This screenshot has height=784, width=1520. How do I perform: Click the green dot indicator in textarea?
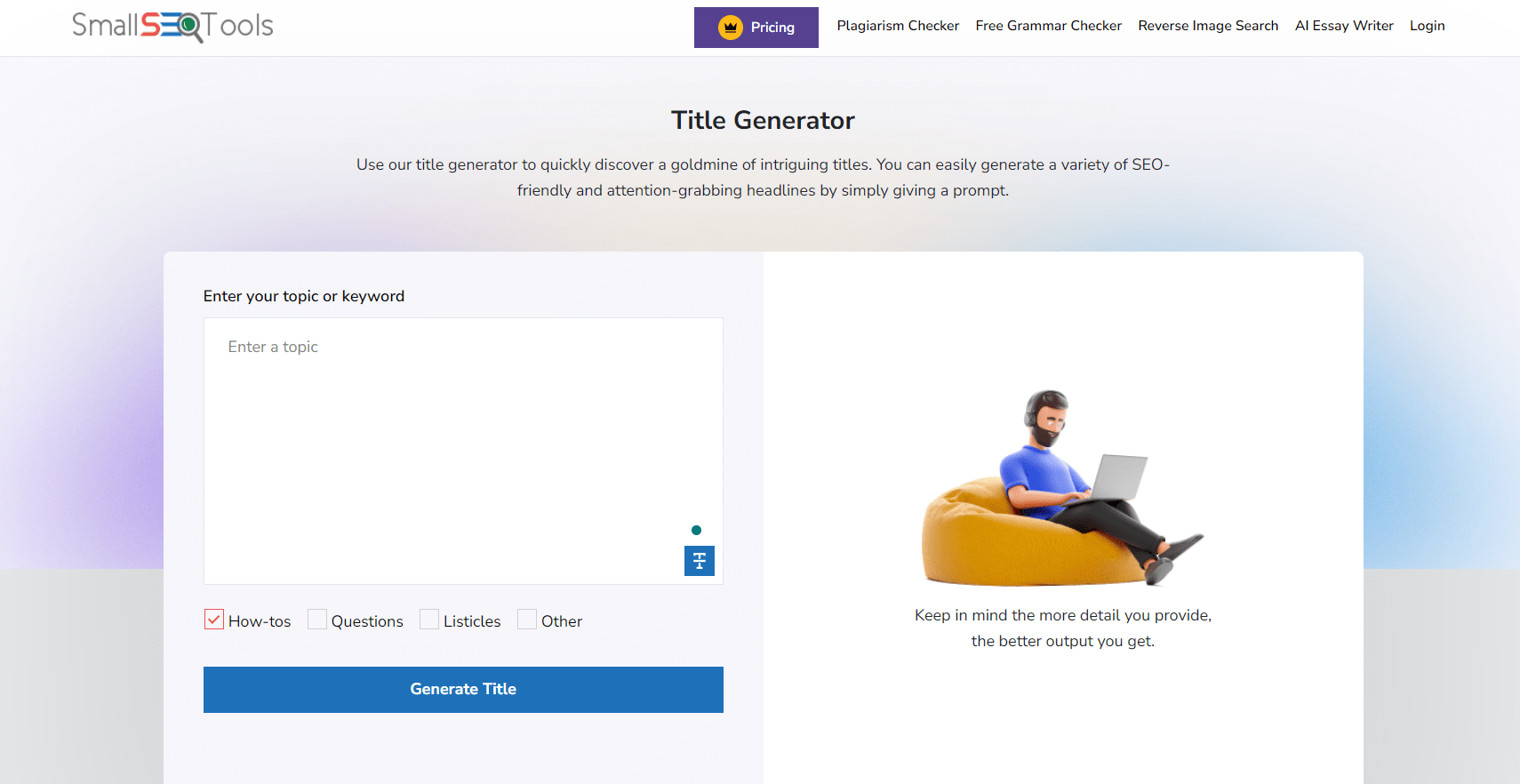(x=696, y=531)
